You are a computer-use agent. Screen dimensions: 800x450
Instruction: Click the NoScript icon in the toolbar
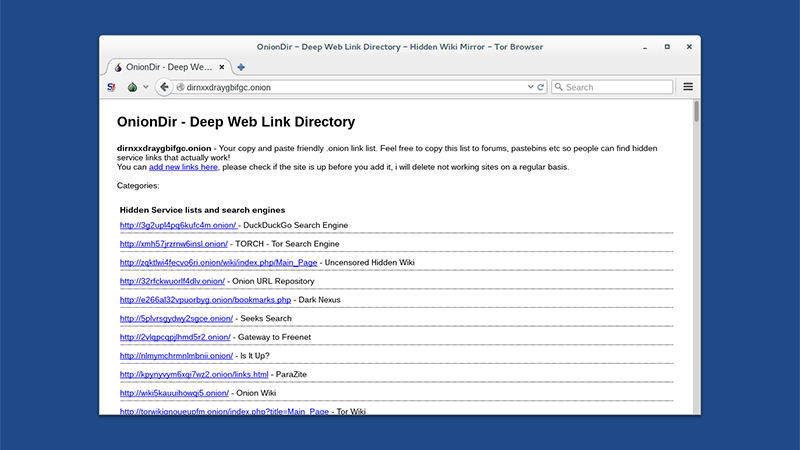click(x=112, y=87)
